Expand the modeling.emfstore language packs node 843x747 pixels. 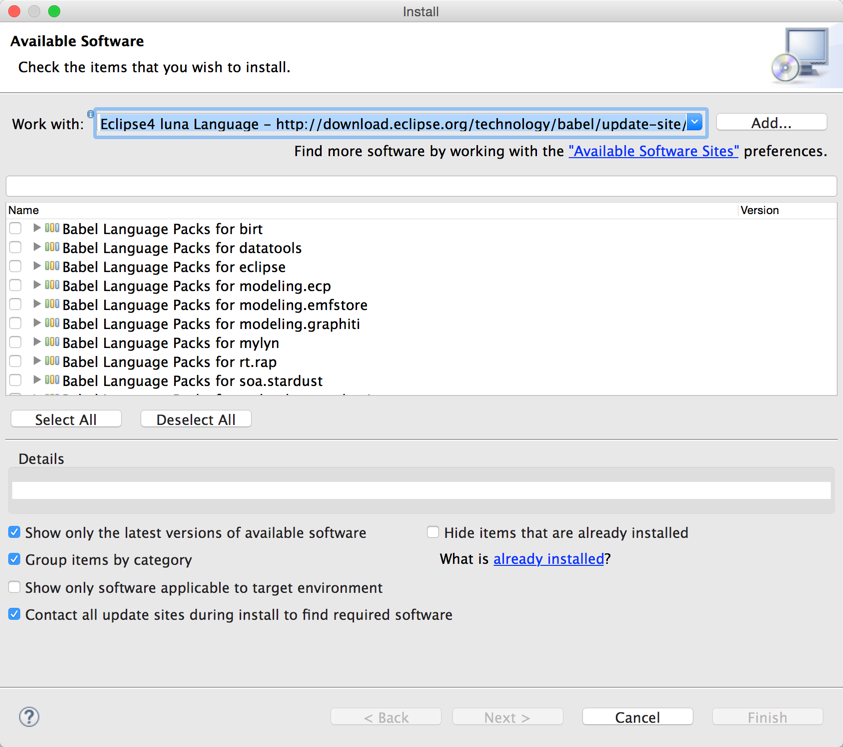coord(37,304)
